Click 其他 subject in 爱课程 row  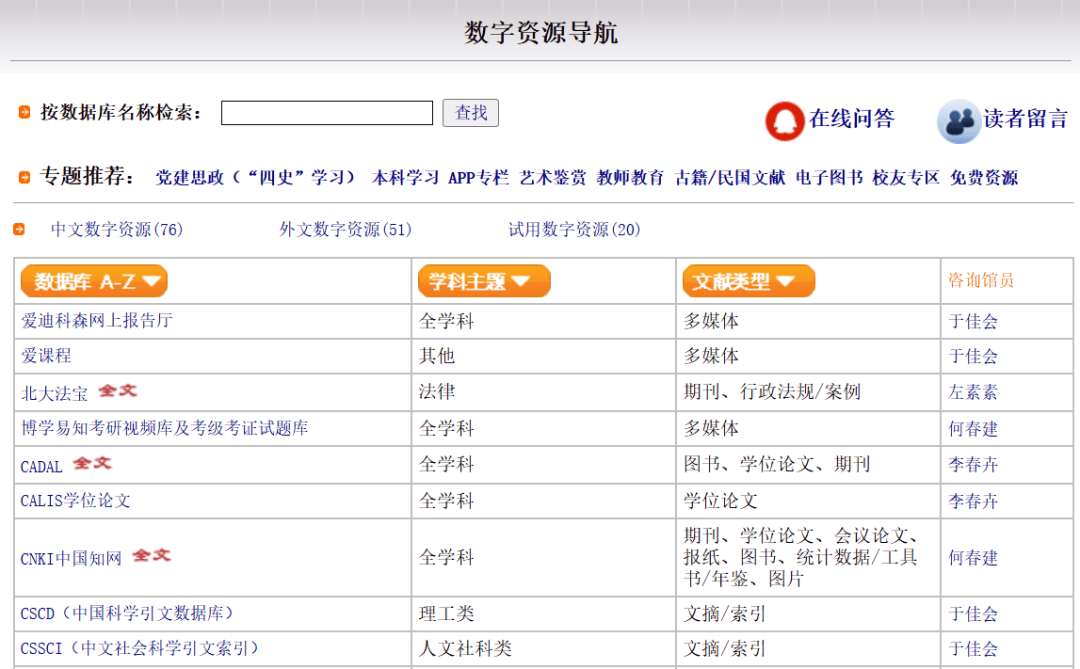[x=437, y=356]
